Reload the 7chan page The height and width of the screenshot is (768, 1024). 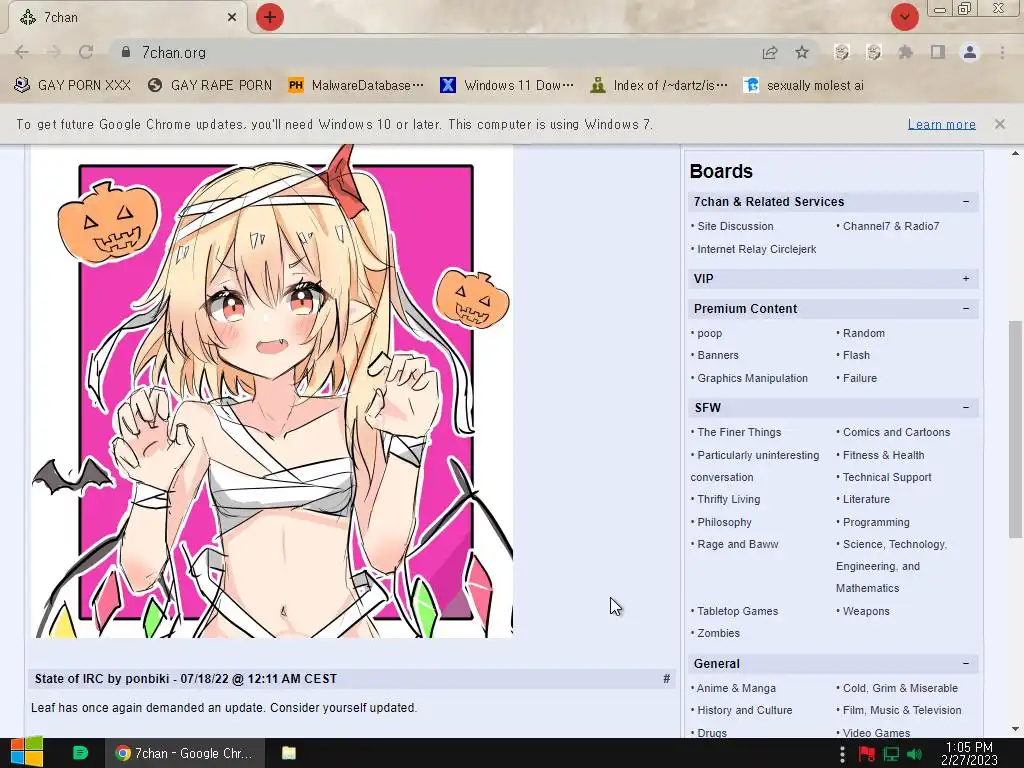[x=86, y=52]
